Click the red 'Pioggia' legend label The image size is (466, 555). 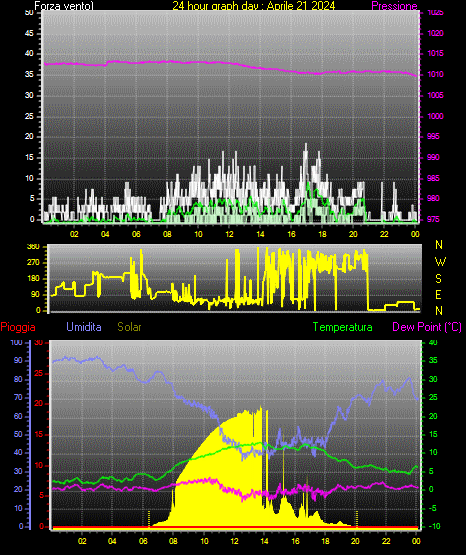click(x=18, y=327)
